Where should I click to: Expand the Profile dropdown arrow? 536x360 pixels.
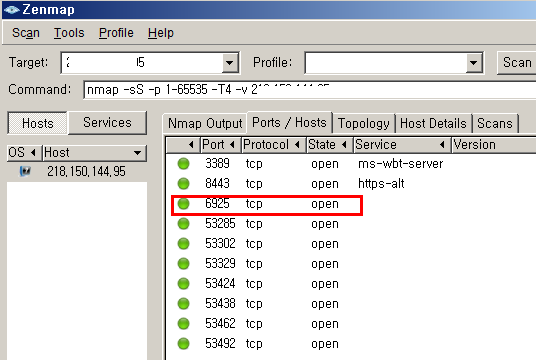pos(474,63)
